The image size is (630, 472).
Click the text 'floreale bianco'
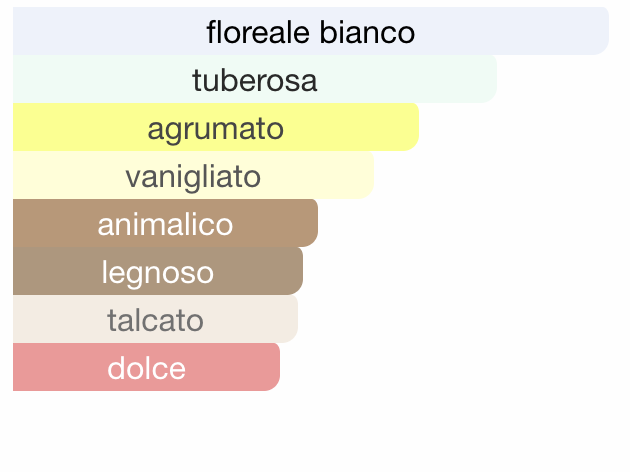point(311,32)
